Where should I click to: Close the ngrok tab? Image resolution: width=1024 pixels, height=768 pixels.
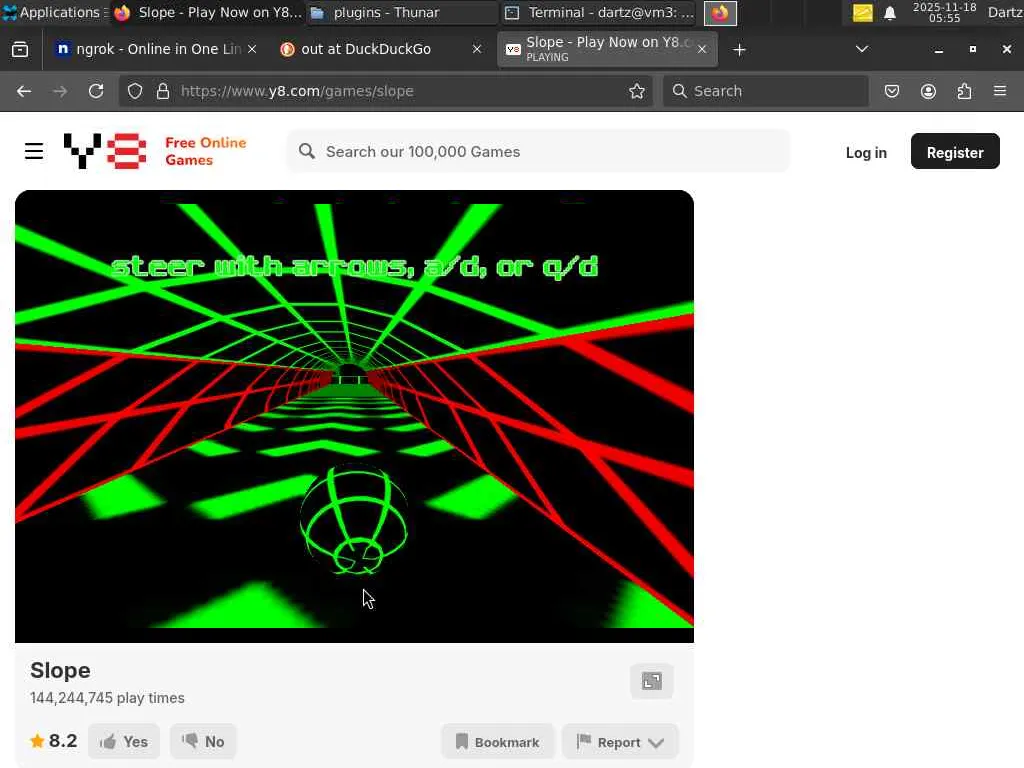(x=252, y=49)
